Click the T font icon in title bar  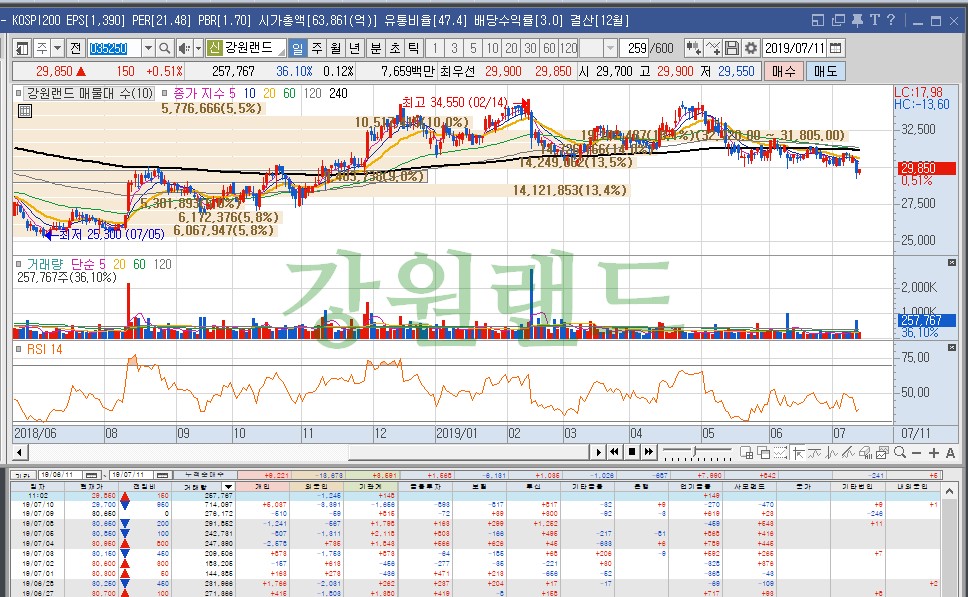click(875, 20)
